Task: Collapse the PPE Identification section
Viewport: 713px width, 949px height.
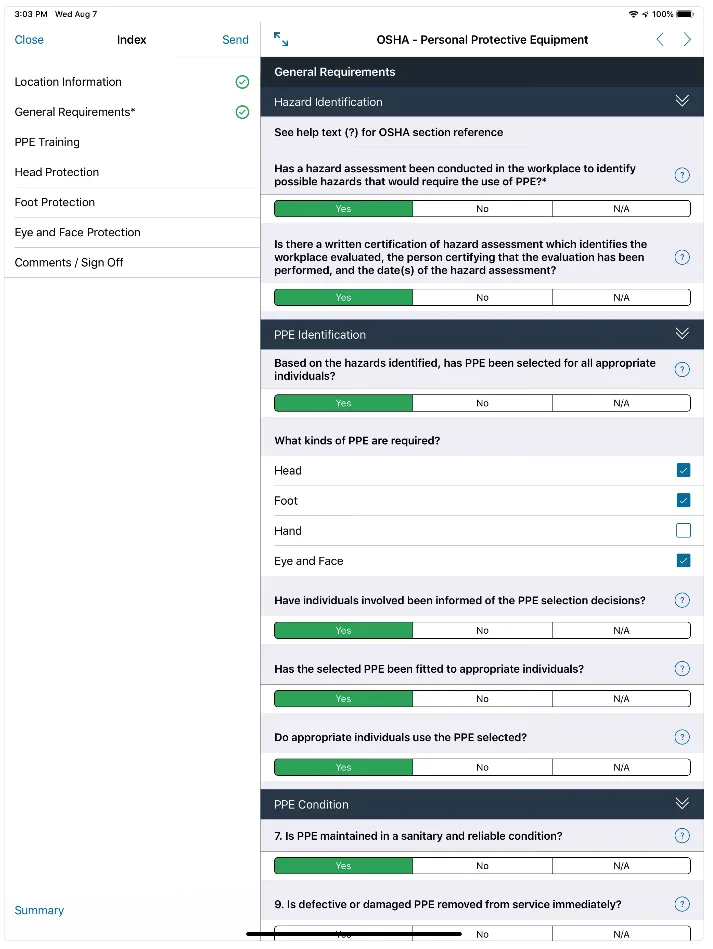Action: (682, 333)
